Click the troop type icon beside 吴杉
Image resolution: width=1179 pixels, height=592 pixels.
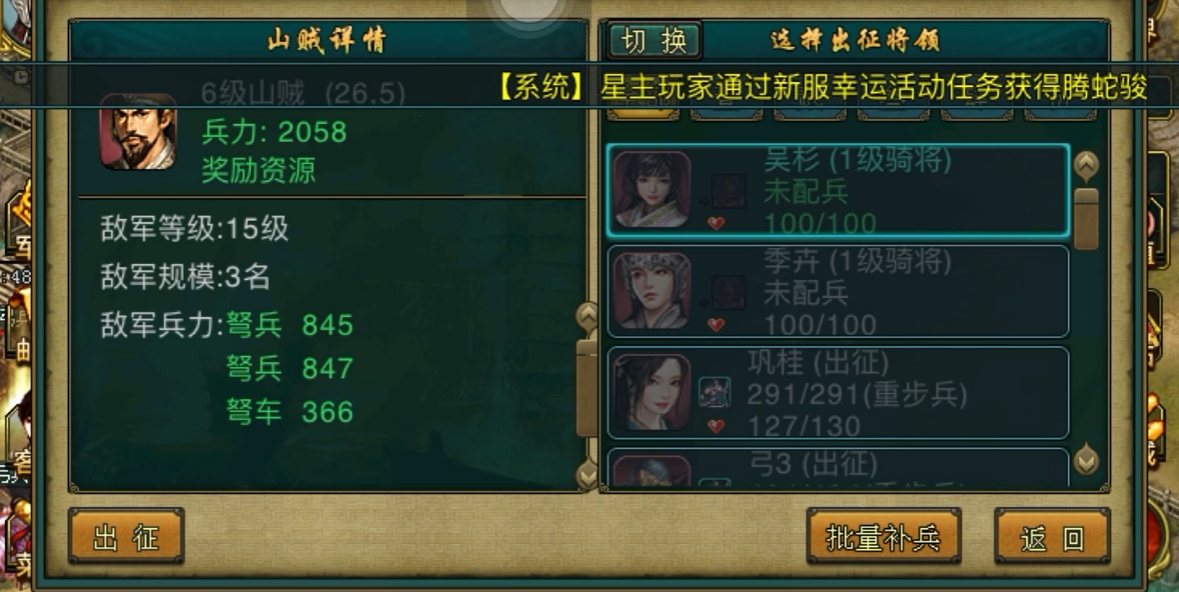pos(729,191)
